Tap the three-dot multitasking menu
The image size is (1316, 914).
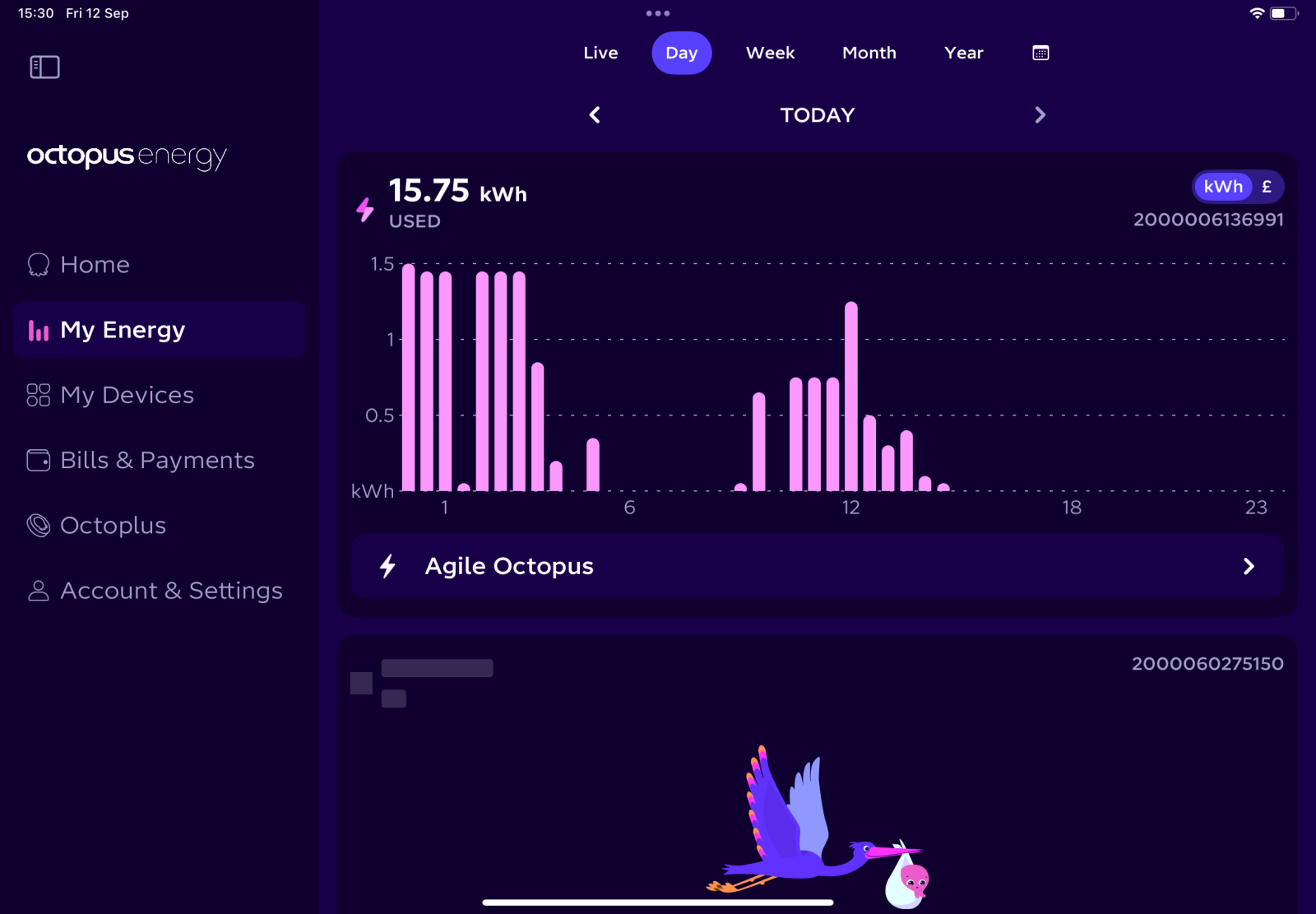tap(658, 13)
